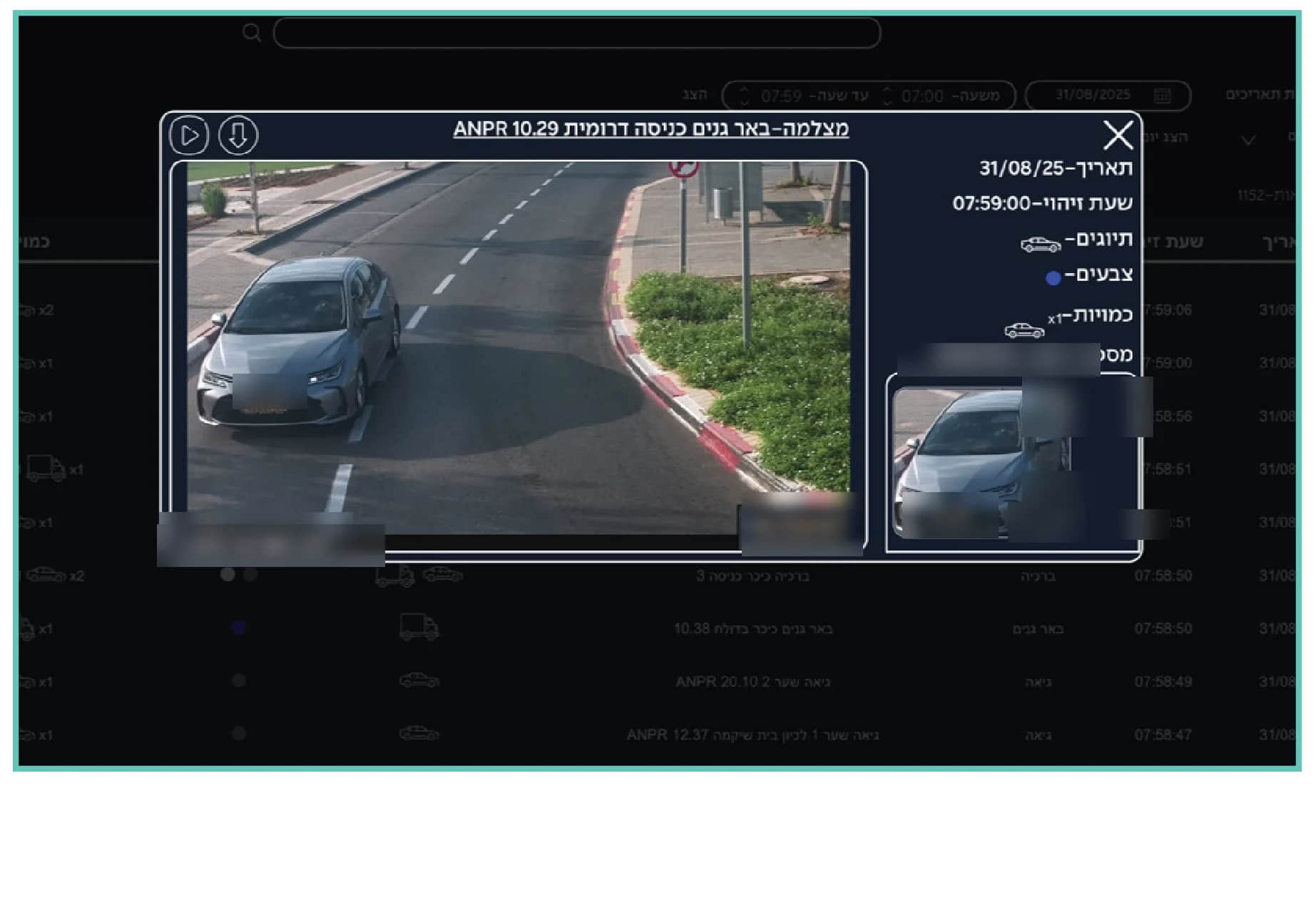Click the הצג display button

tap(693, 95)
